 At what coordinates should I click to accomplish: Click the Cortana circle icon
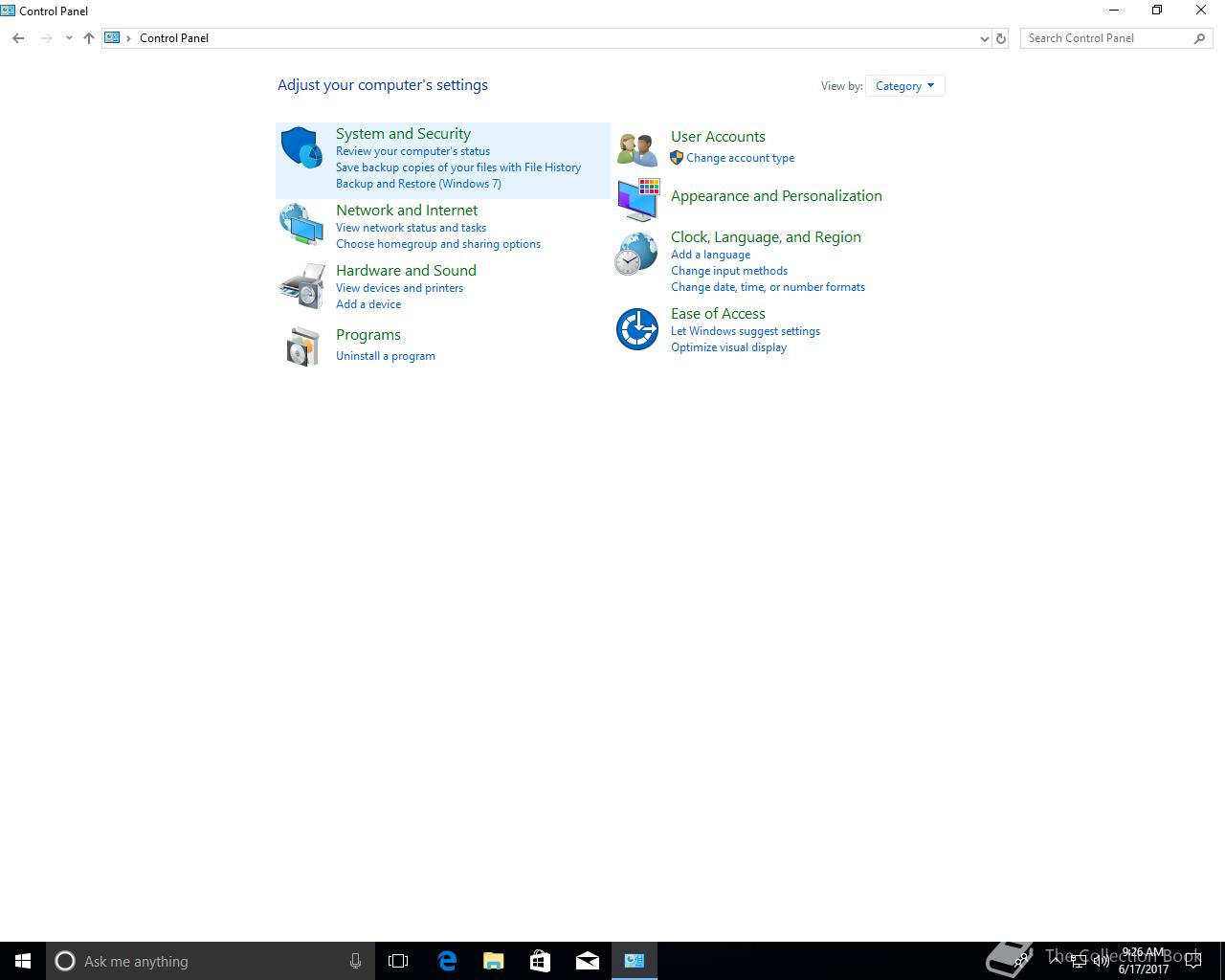pos(65,961)
